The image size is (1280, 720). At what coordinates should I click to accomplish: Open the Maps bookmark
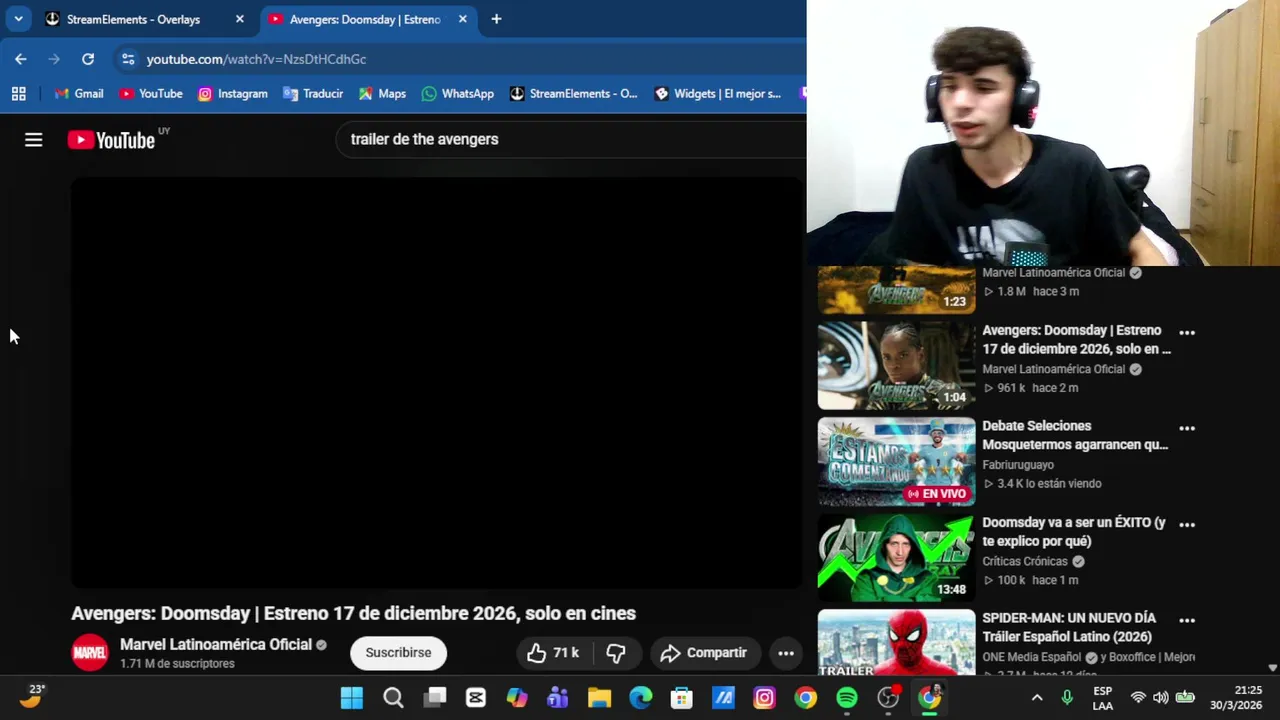(382, 93)
